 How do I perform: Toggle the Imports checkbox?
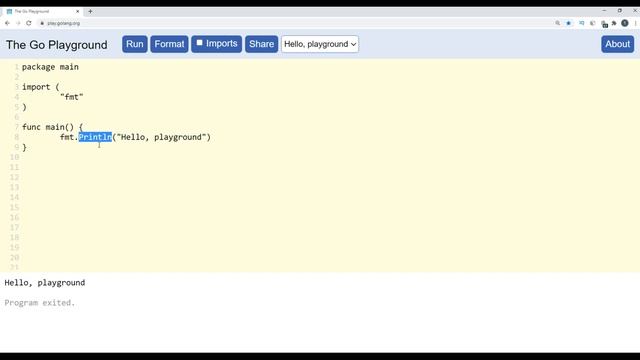[200, 43]
